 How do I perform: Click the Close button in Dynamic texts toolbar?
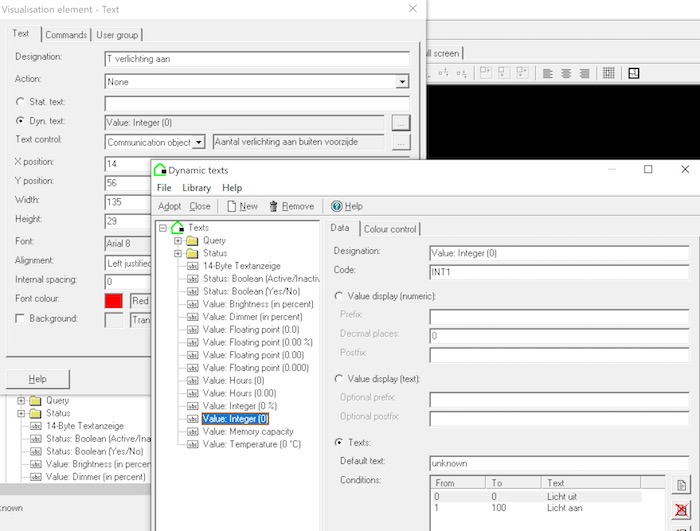200,206
